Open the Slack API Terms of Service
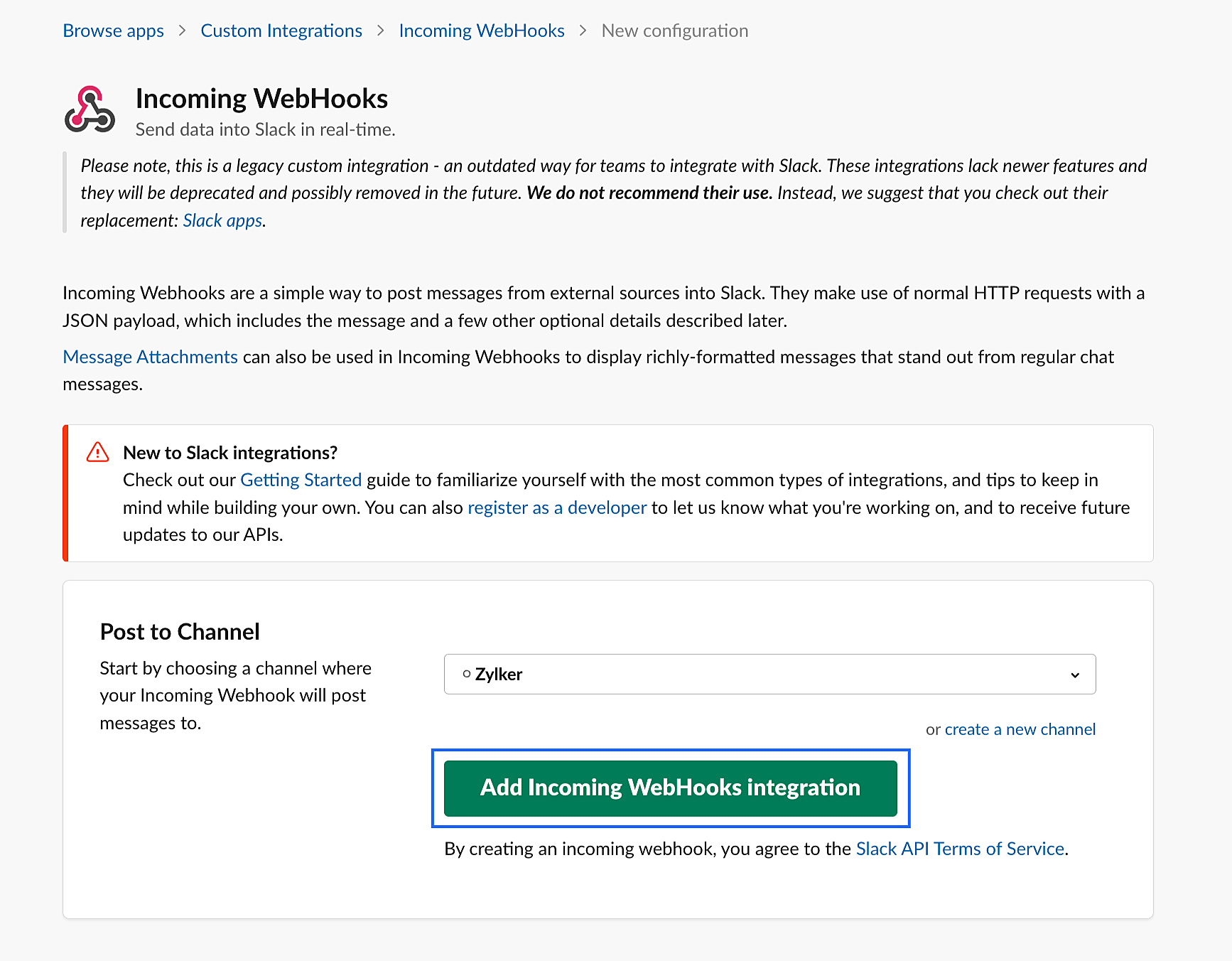This screenshot has width=1232, height=961. [x=959, y=848]
